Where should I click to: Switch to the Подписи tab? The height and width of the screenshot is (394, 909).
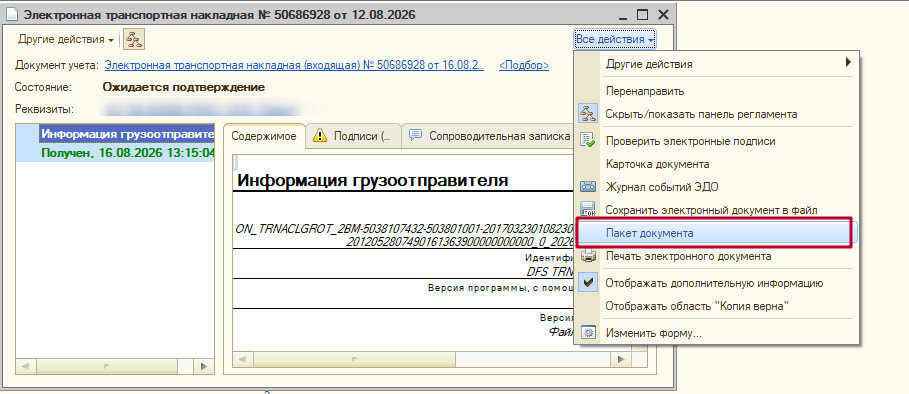click(x=353, y=136)
